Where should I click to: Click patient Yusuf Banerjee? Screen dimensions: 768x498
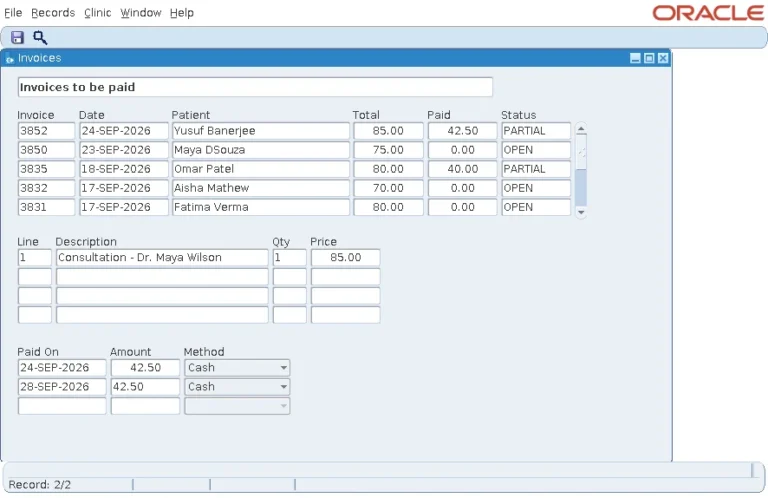click(261, 131)
